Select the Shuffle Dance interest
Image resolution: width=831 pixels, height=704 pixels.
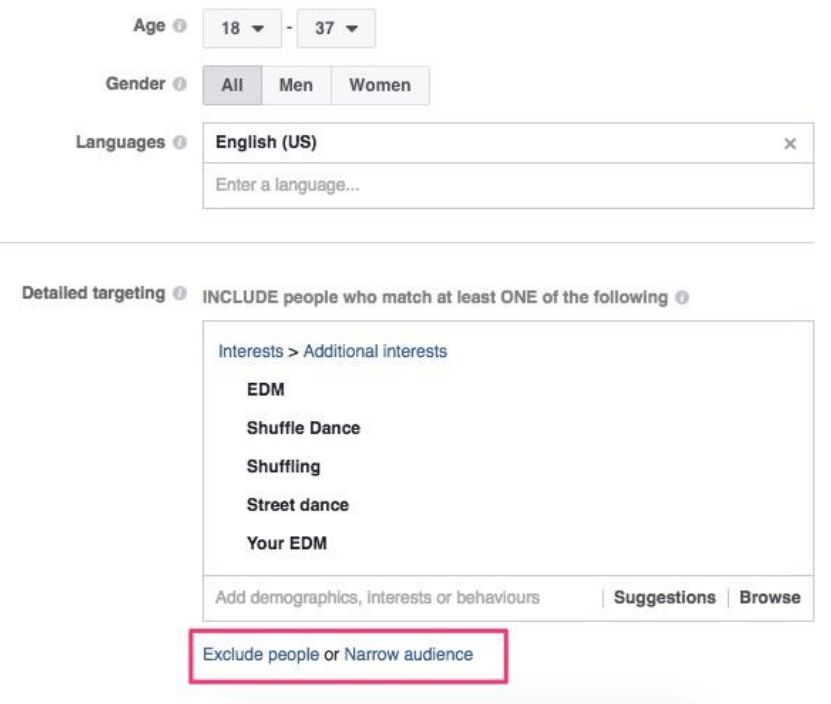click(303, 428)
